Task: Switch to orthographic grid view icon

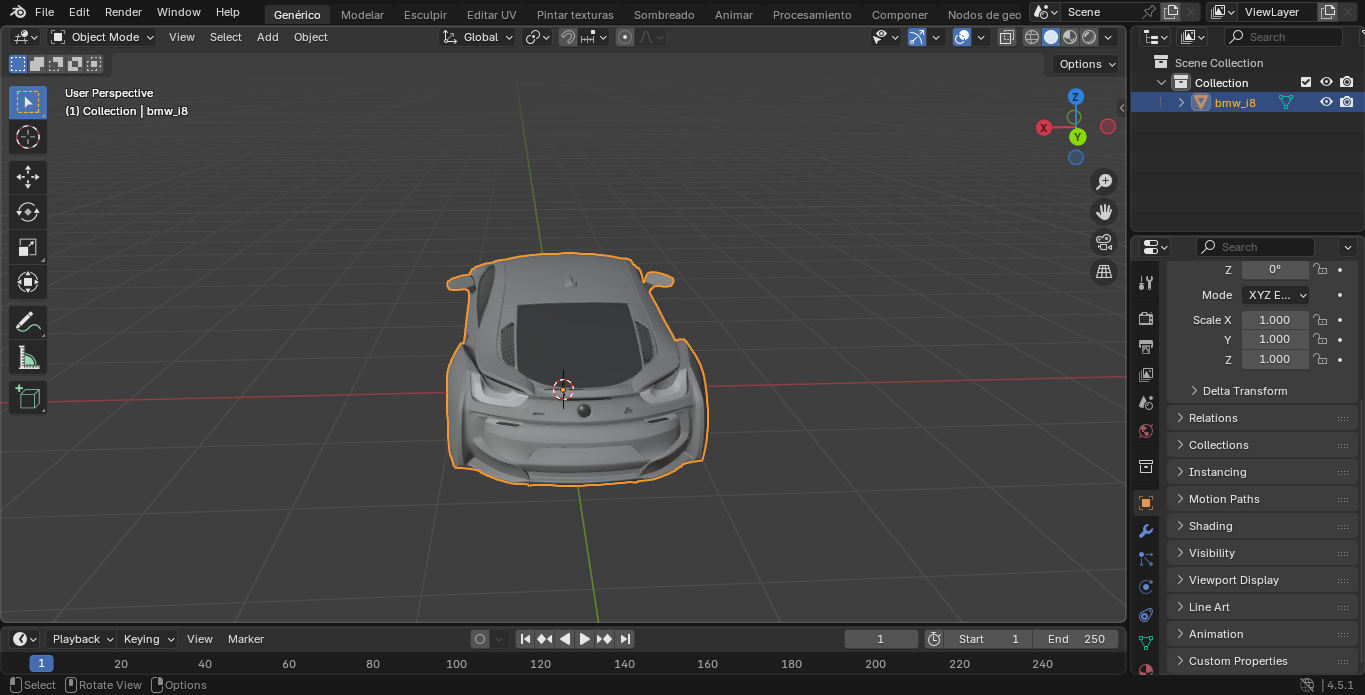Action: pyautogui.click(x=1104, y=272)
